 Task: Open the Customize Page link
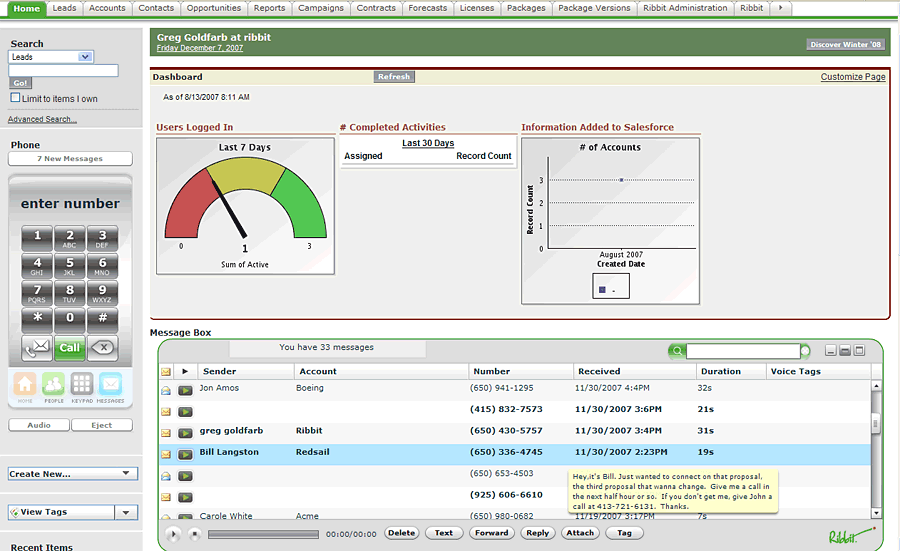point(853,77)
